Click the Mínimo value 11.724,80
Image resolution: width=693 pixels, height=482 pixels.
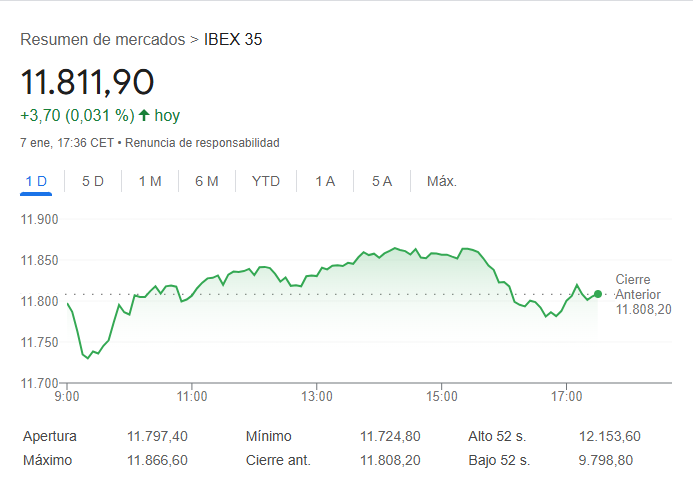pyautogui.click(x=390, y=436)
